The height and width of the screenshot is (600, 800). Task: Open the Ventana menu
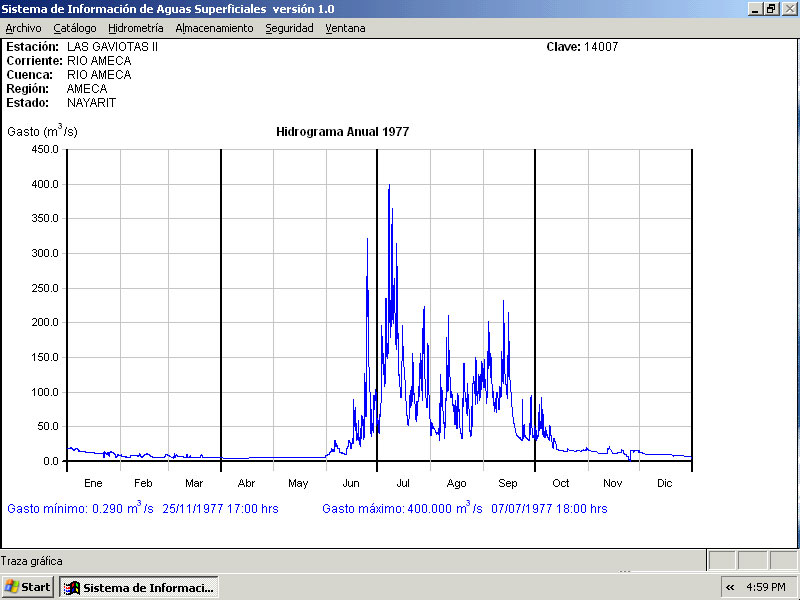click(345, 28)
